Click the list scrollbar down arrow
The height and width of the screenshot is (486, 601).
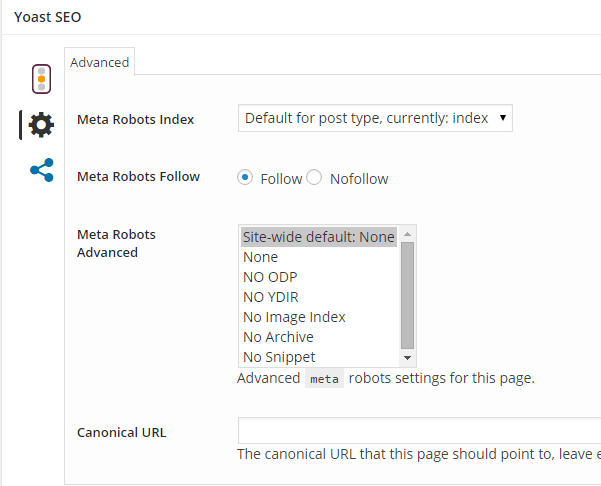pos(407,358)
